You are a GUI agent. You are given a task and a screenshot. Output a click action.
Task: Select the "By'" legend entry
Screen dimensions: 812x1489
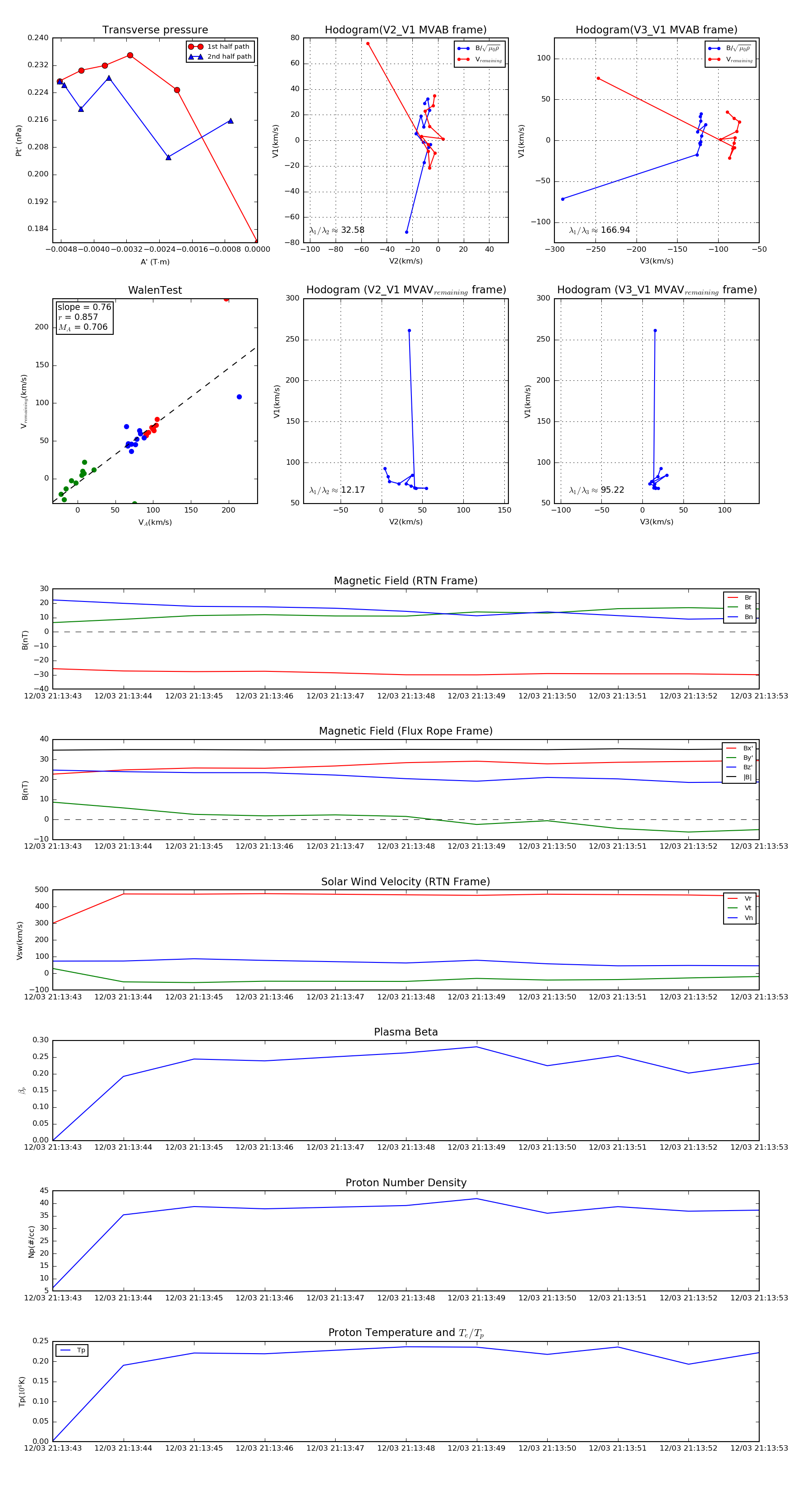(739, 758)
